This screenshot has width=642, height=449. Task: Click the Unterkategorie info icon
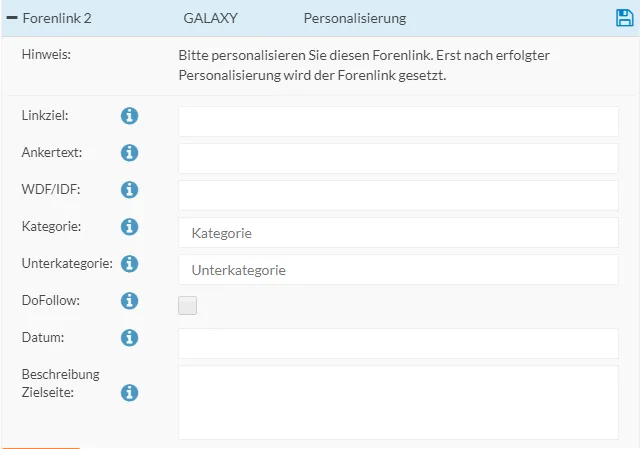pyautogui.click(x=129, y=264)
